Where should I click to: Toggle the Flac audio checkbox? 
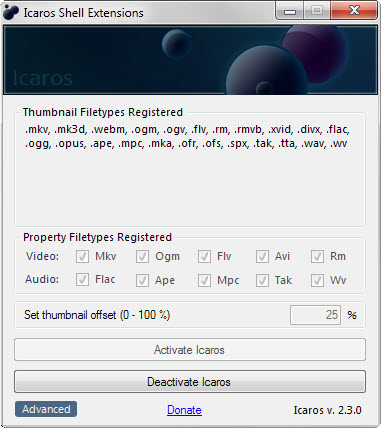[82, 280]
